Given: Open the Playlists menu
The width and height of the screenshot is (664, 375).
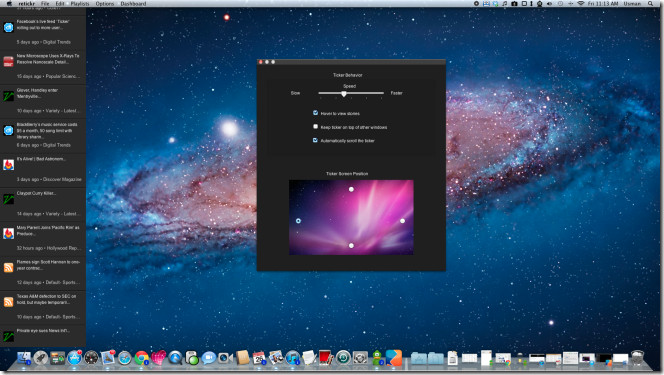Looking at the screenshot, I should [80, 3].
